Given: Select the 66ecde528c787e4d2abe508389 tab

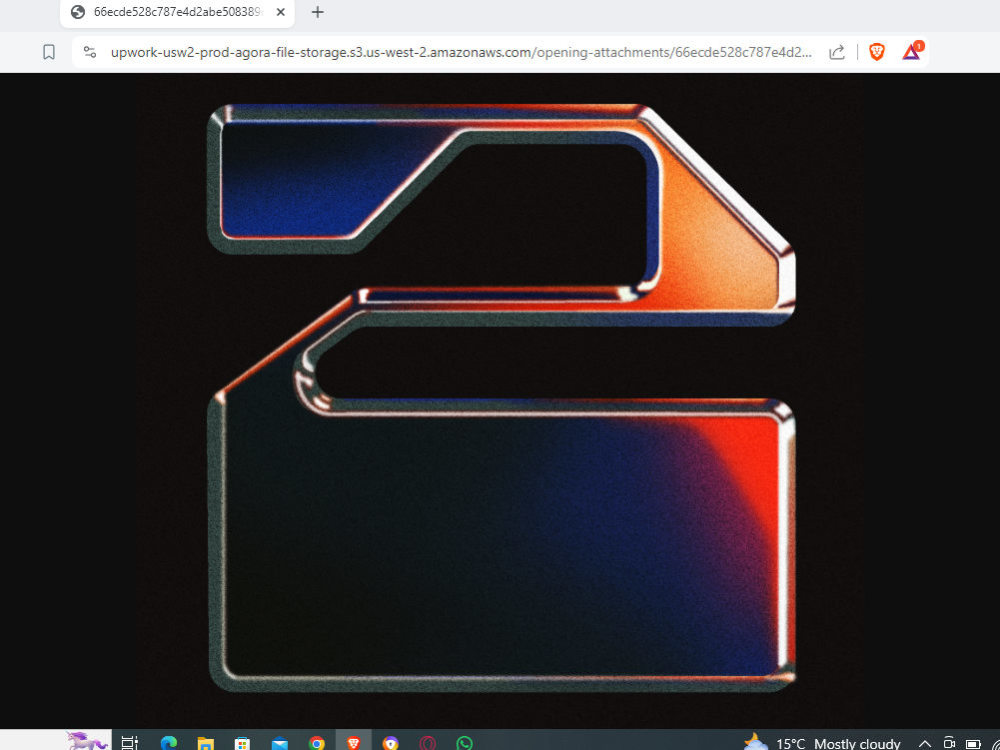Looking at the screenshot, I should (177, 13).
